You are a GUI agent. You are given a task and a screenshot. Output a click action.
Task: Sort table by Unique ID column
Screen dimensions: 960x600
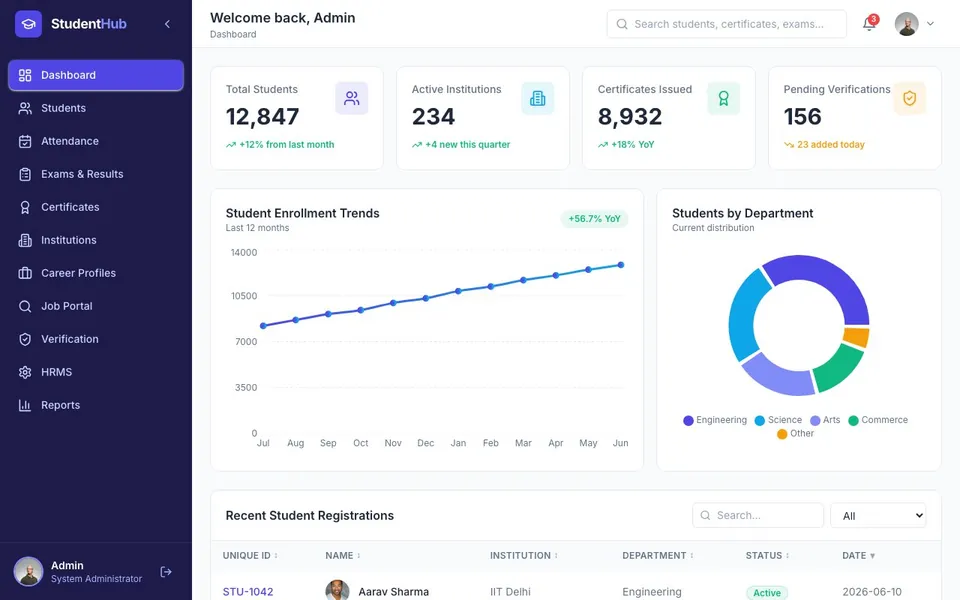[250, 556]
